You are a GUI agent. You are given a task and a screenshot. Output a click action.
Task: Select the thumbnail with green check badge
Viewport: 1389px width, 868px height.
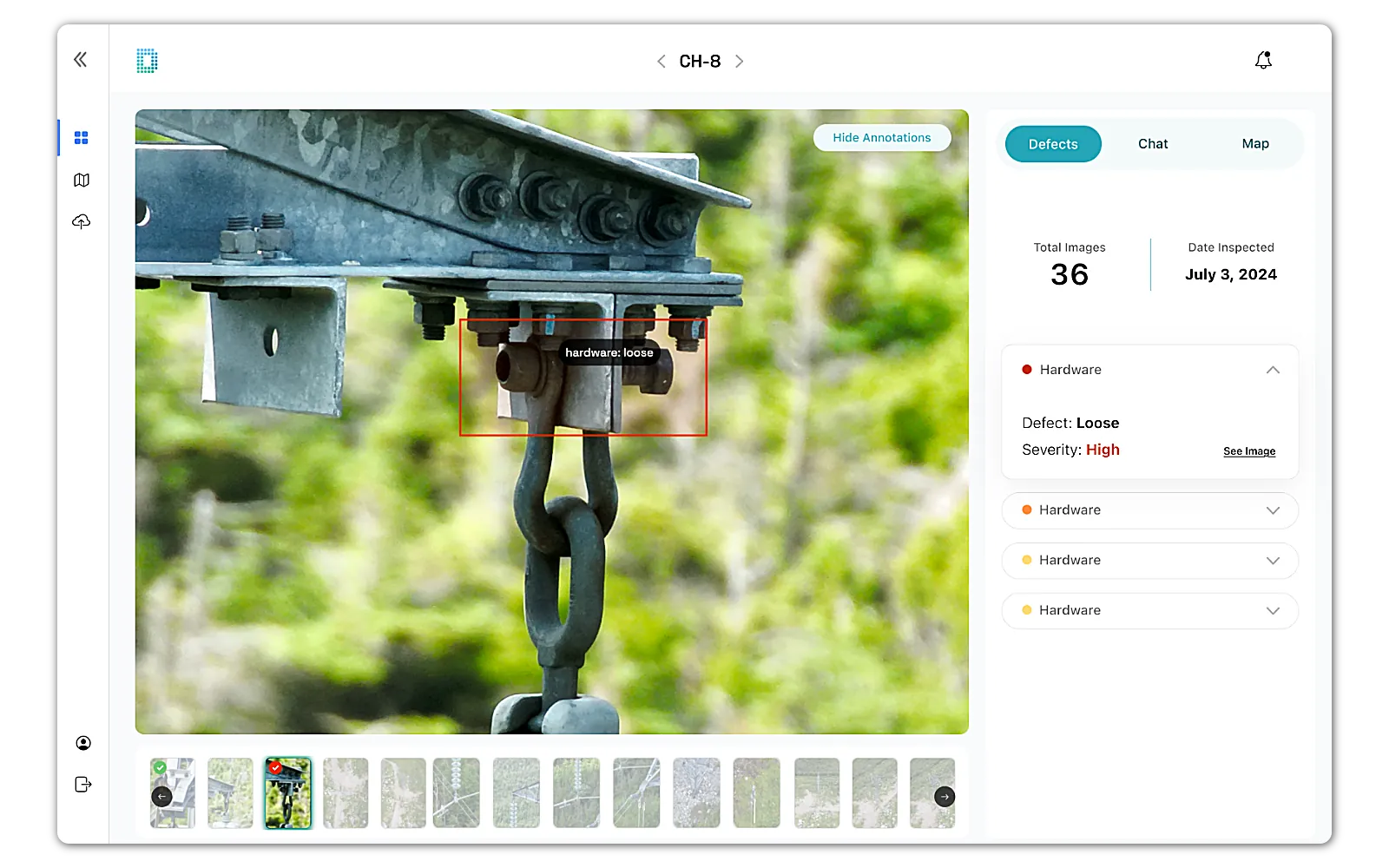coord(173,792)
